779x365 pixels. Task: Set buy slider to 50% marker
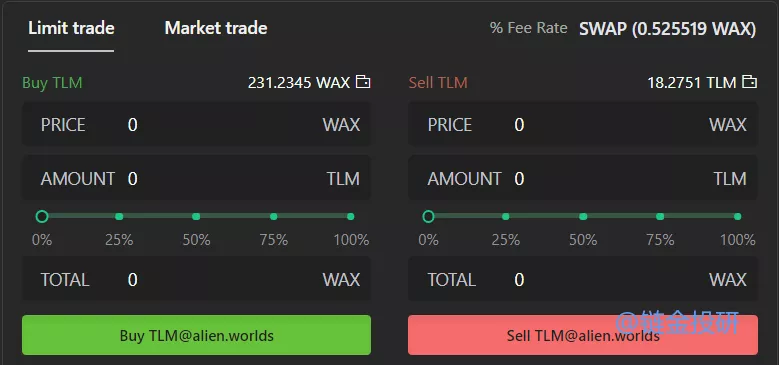(x=196, y=217)
